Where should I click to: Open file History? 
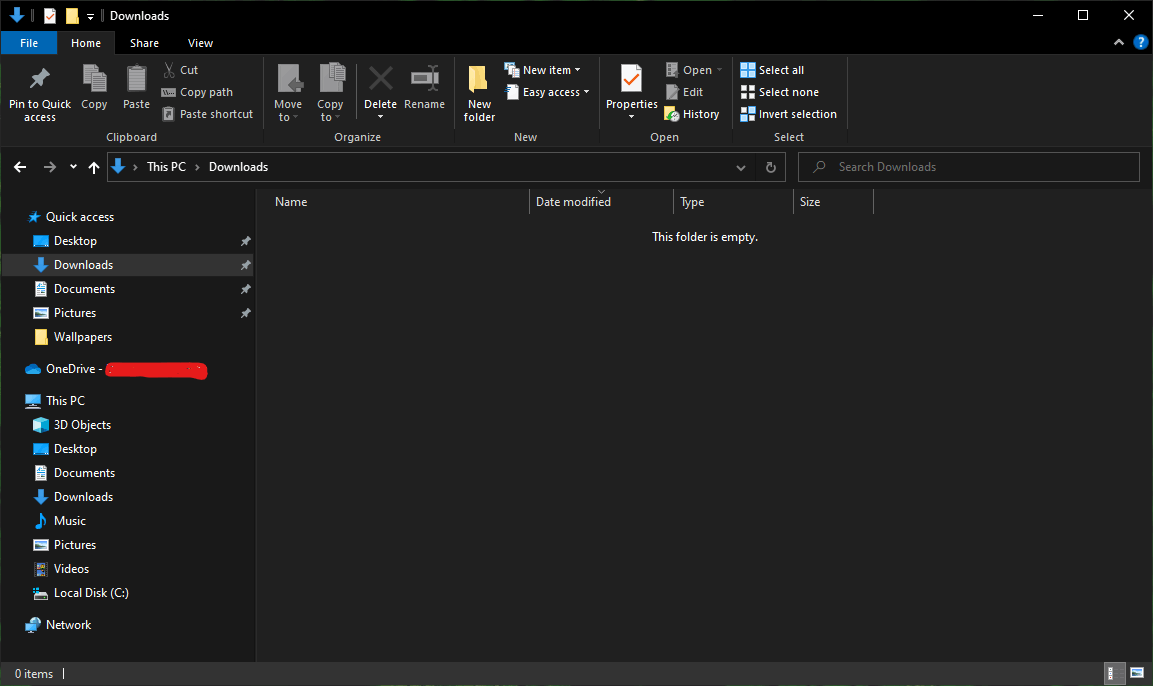point(691,114)
